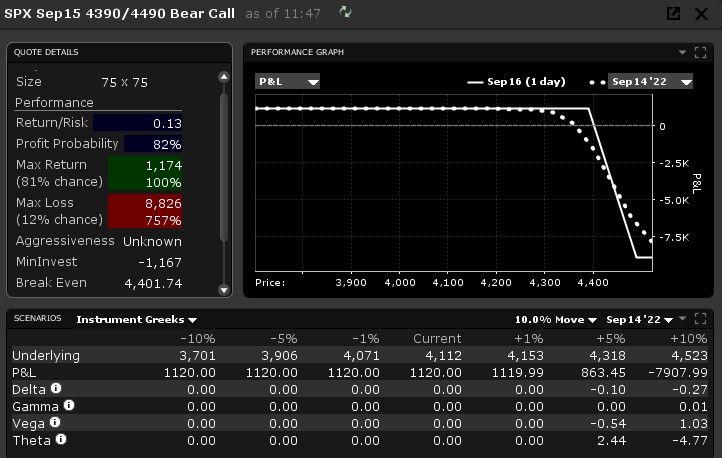Click the green refresh icon next to the time

pyautogui.click(x=346, y=12)
